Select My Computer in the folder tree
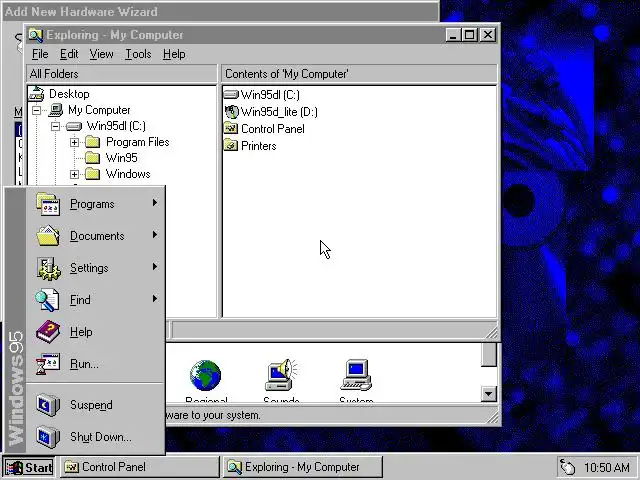This screenshot has height=480, width=640. tap(99, 110)
